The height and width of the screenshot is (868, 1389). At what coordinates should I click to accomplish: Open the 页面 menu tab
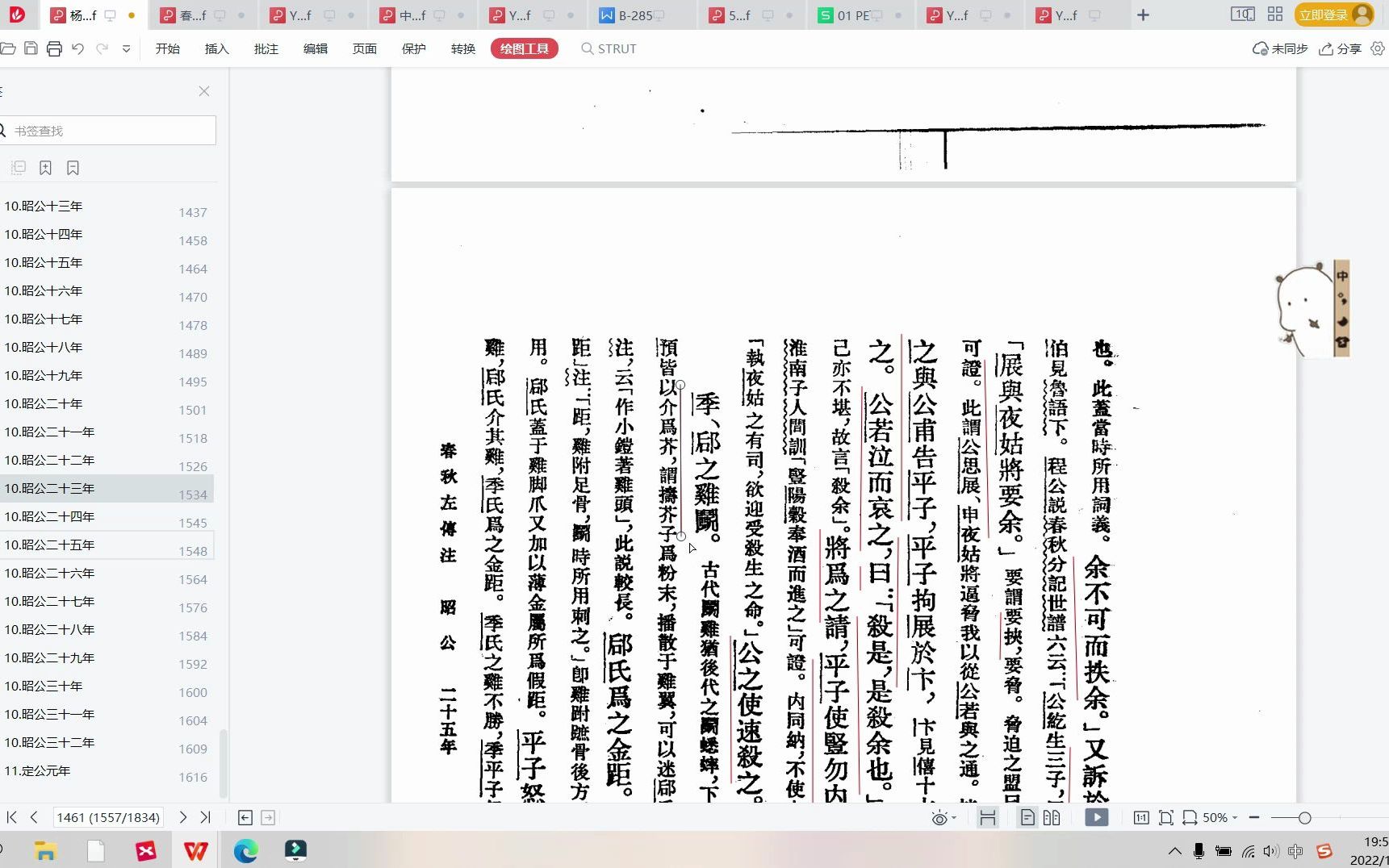(365, 48)
